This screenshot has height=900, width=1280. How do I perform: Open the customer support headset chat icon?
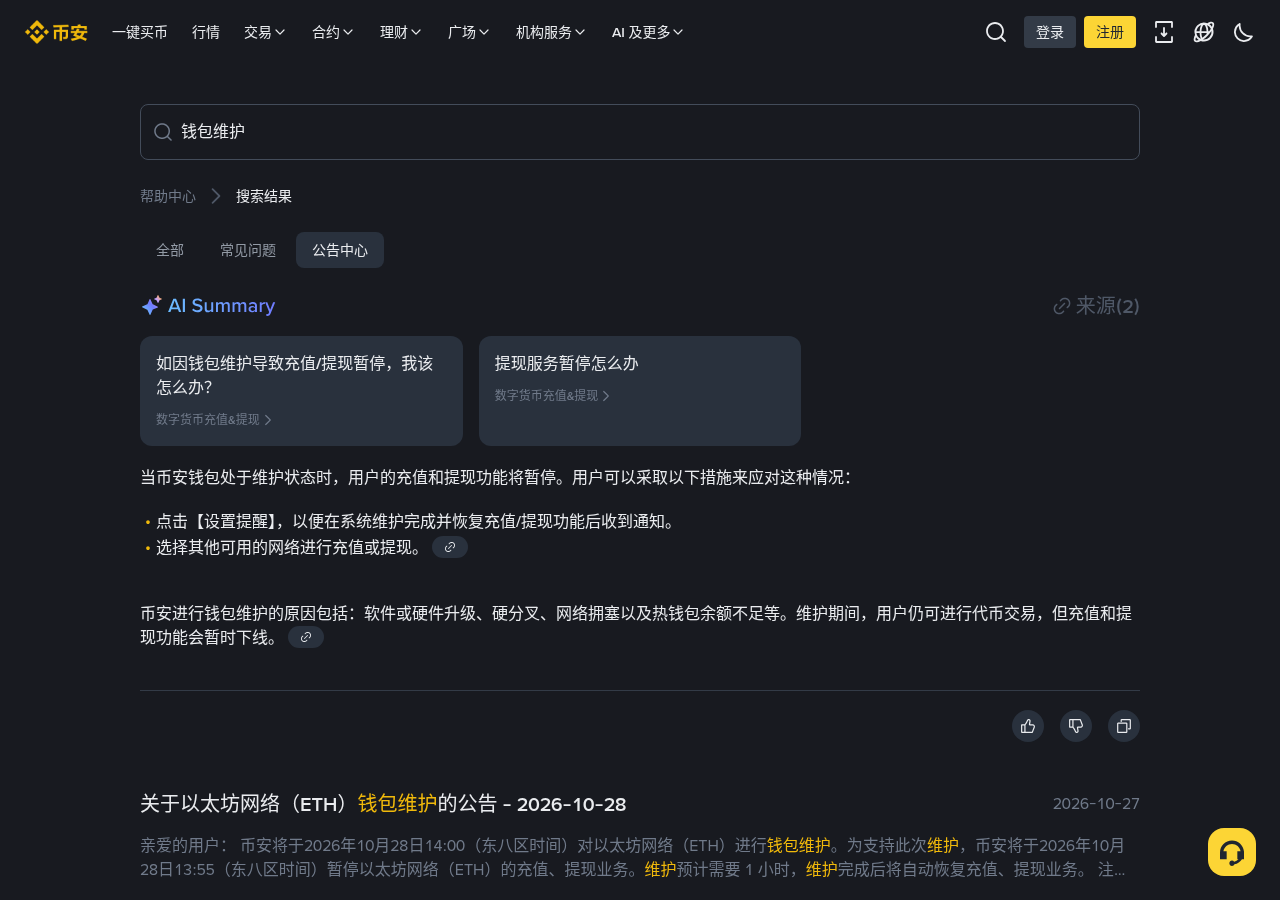coord(1232,852)
